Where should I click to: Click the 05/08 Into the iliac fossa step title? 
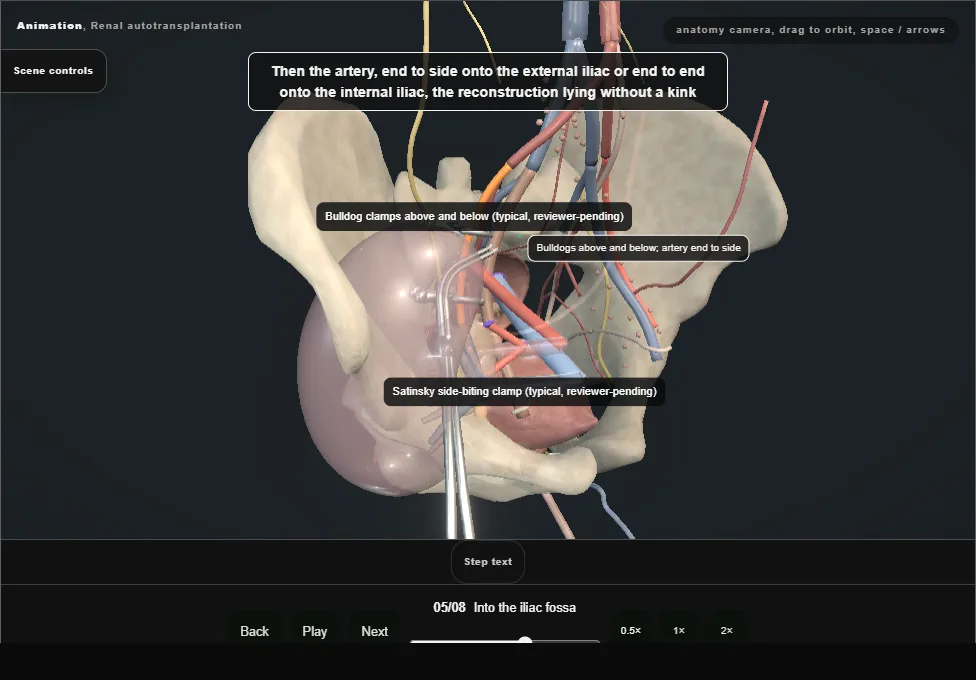(505, 607)
